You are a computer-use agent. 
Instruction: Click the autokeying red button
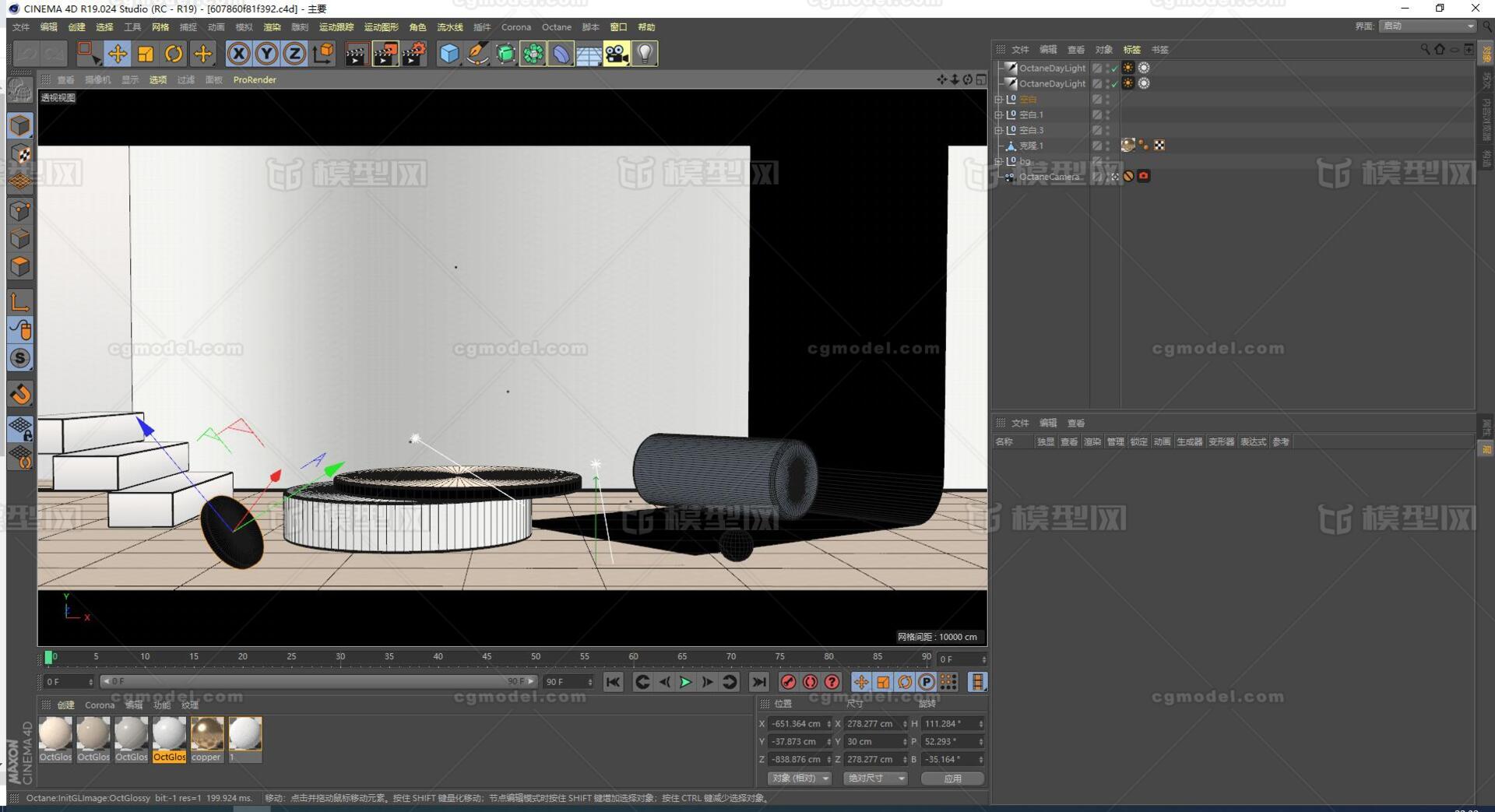click(810, 682)
